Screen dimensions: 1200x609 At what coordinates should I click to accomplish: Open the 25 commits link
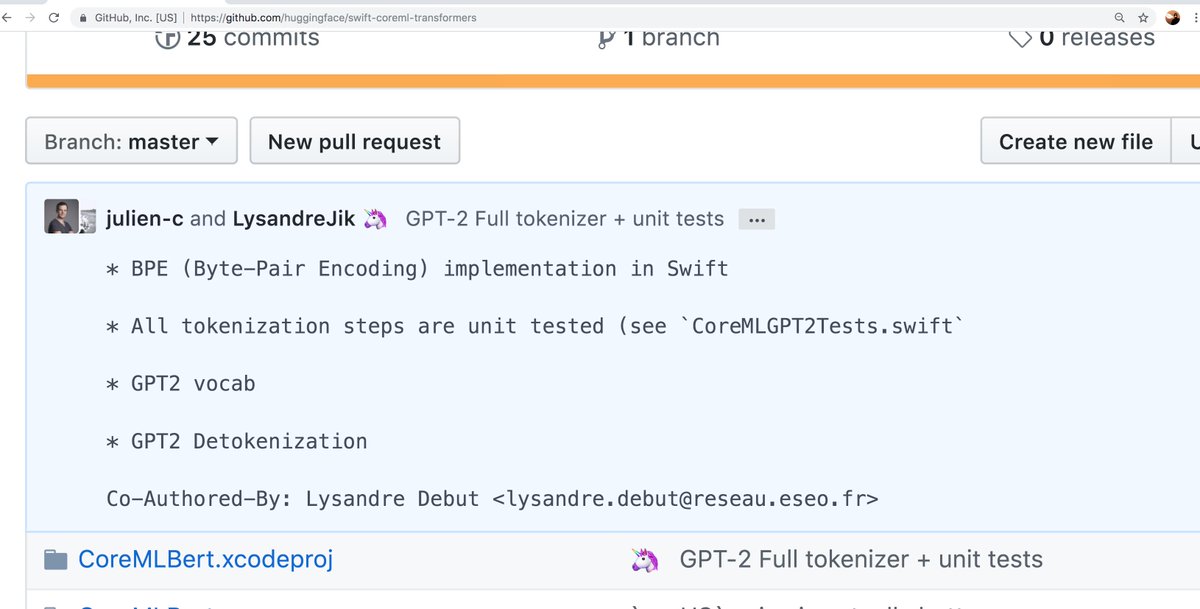click(x=237, y=39)
